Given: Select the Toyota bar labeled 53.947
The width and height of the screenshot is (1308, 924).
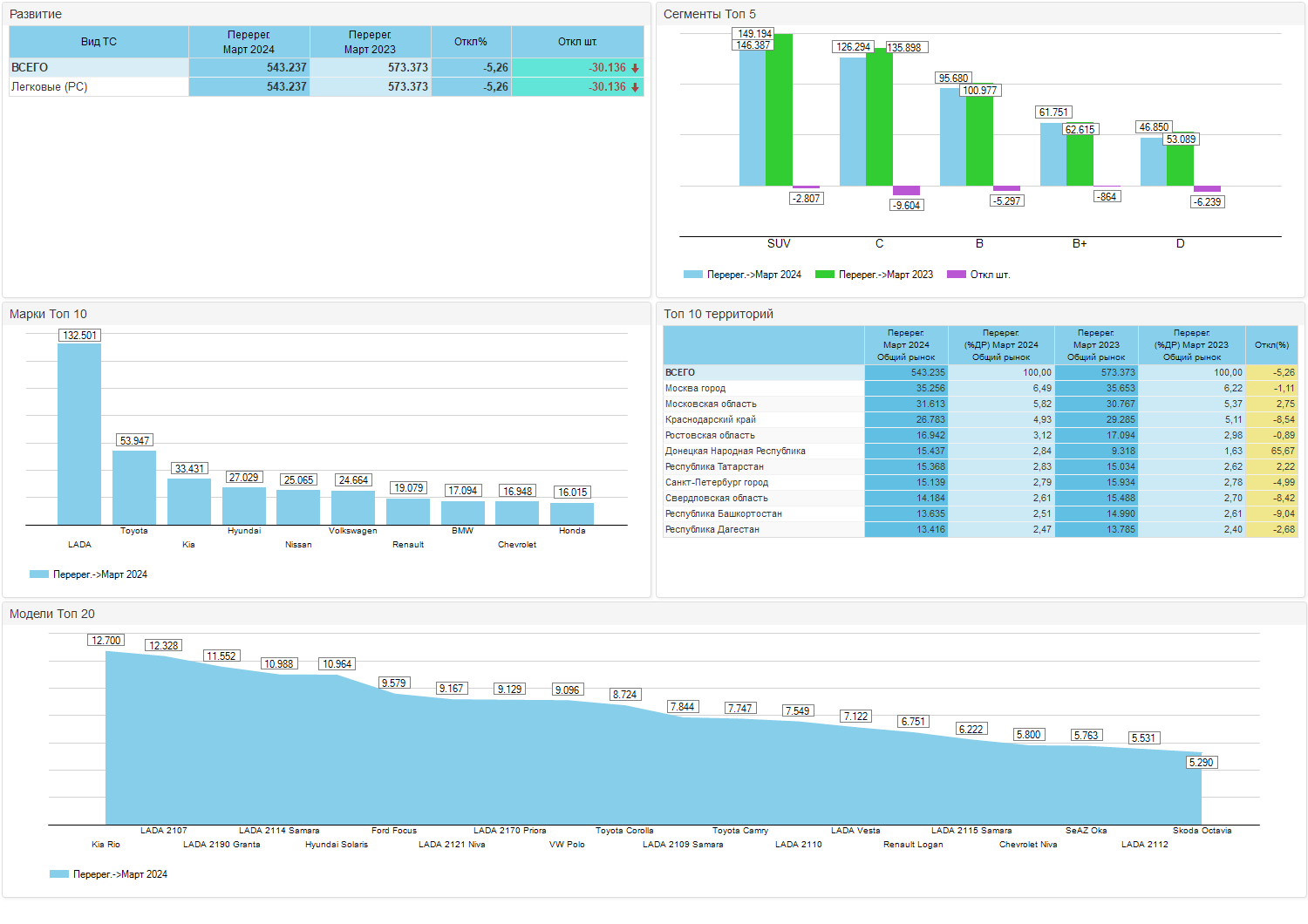Looking at the screenshot, I should (134, 487).
